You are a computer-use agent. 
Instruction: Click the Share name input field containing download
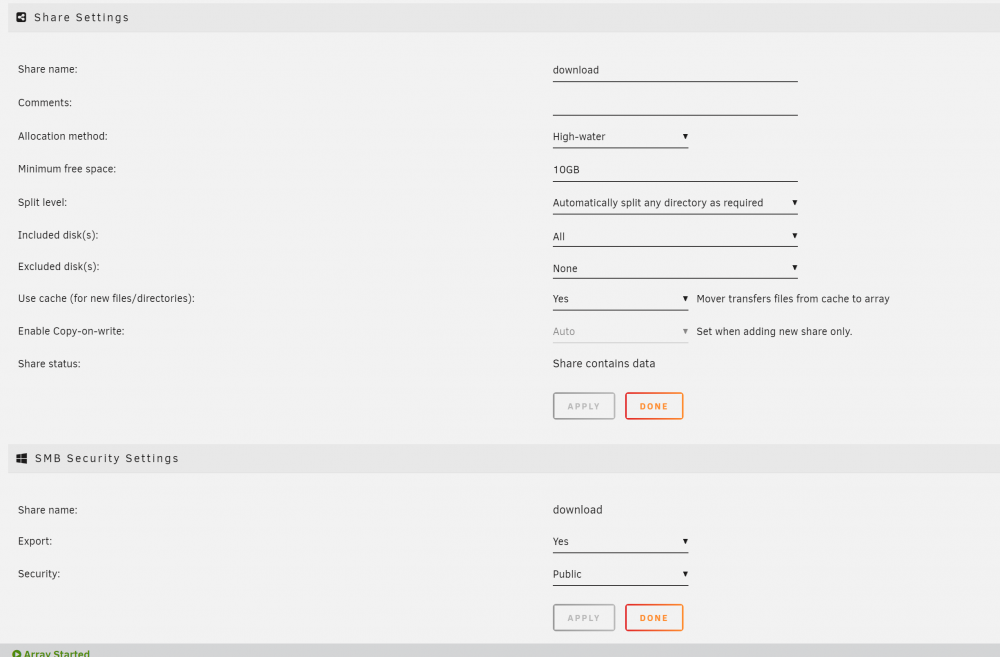coord(675,70)
